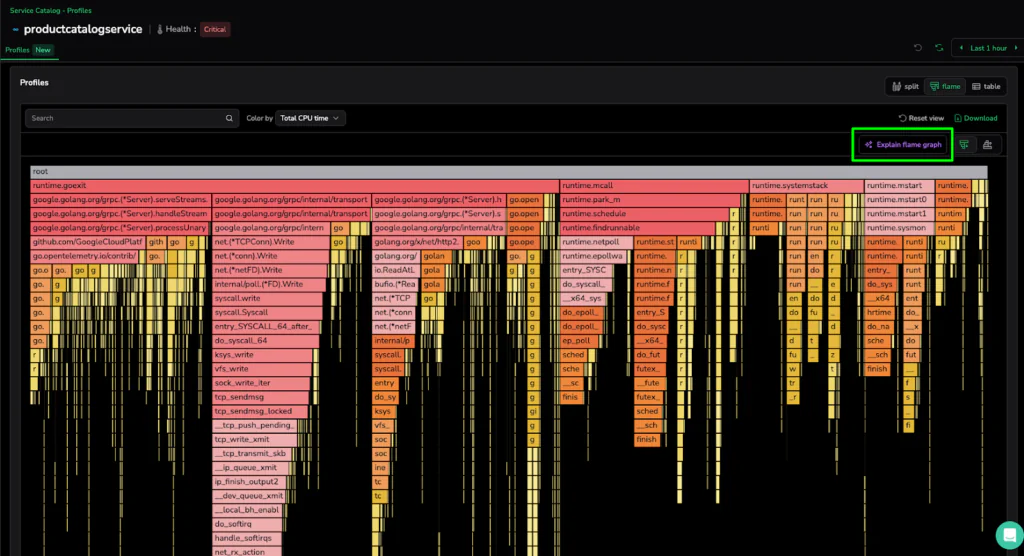The width and height of the screenshot is (1024, 556).
Task: Click the undo arrow icon beside refresh
Action: (x=918, y=48)
